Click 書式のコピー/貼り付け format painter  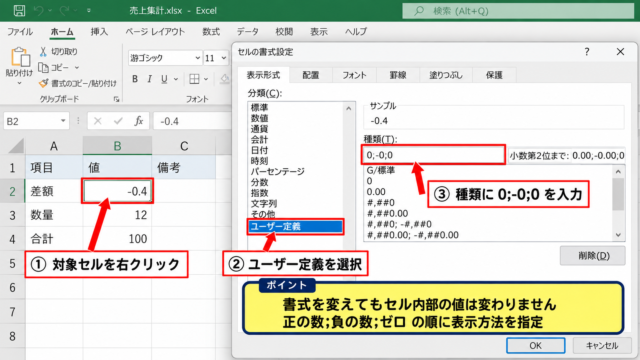(78, 83)
